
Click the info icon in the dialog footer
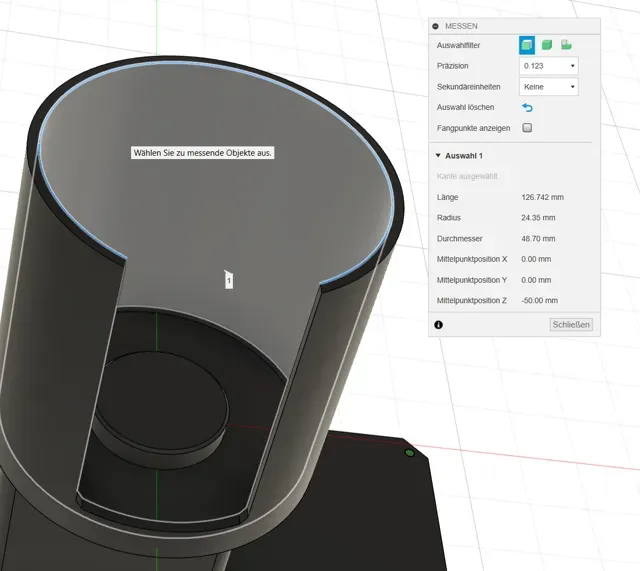[x=438, y=325]
